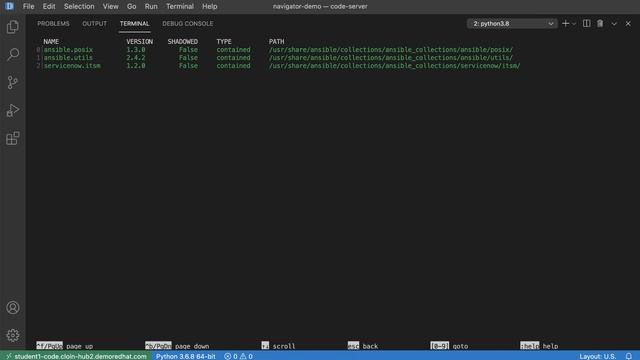Click the ansible.posix collection name
Viewport: 640px width, 360px height.
(68, 50)
